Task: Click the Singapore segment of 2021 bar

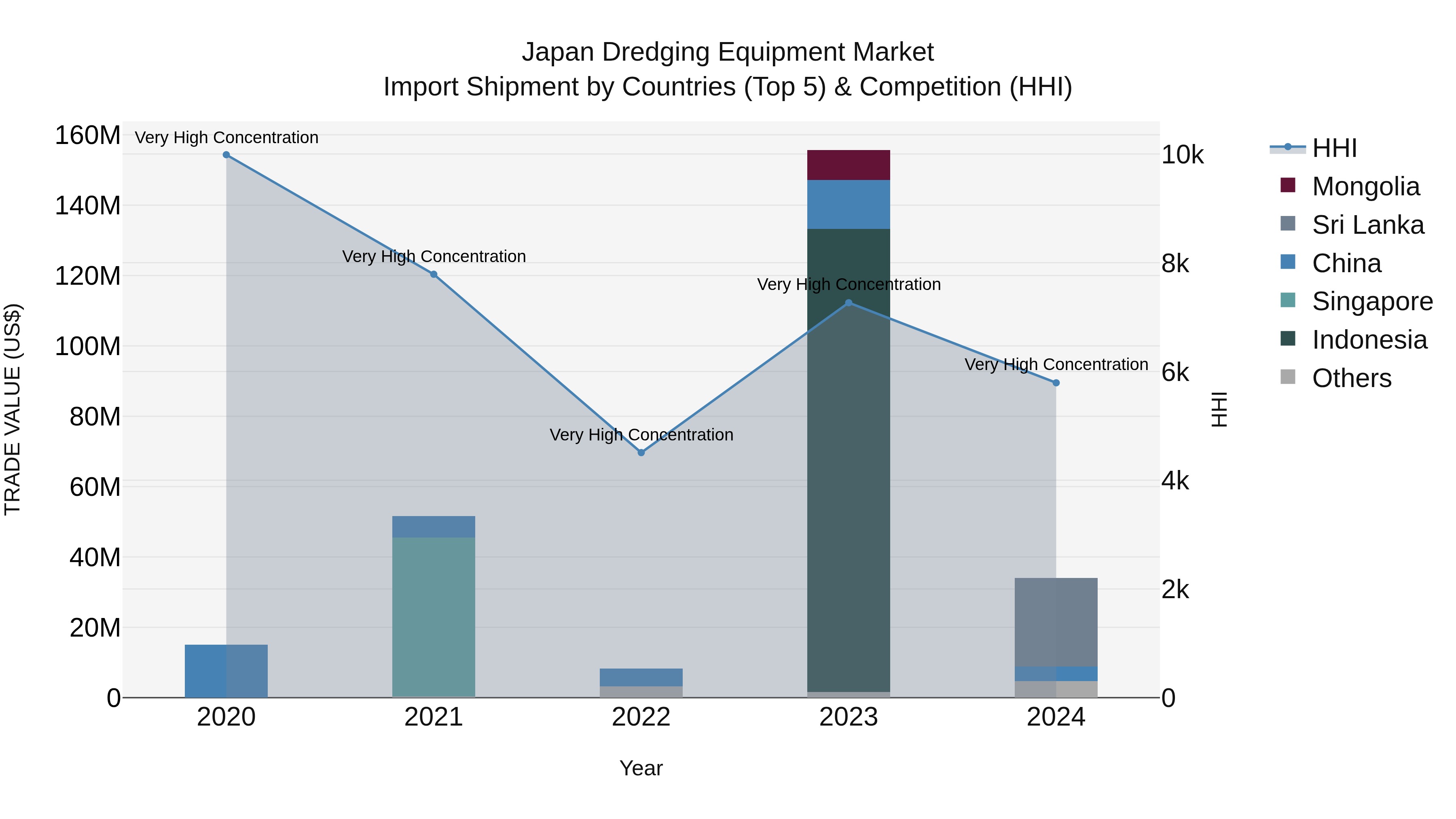Action: coord(434,617)
